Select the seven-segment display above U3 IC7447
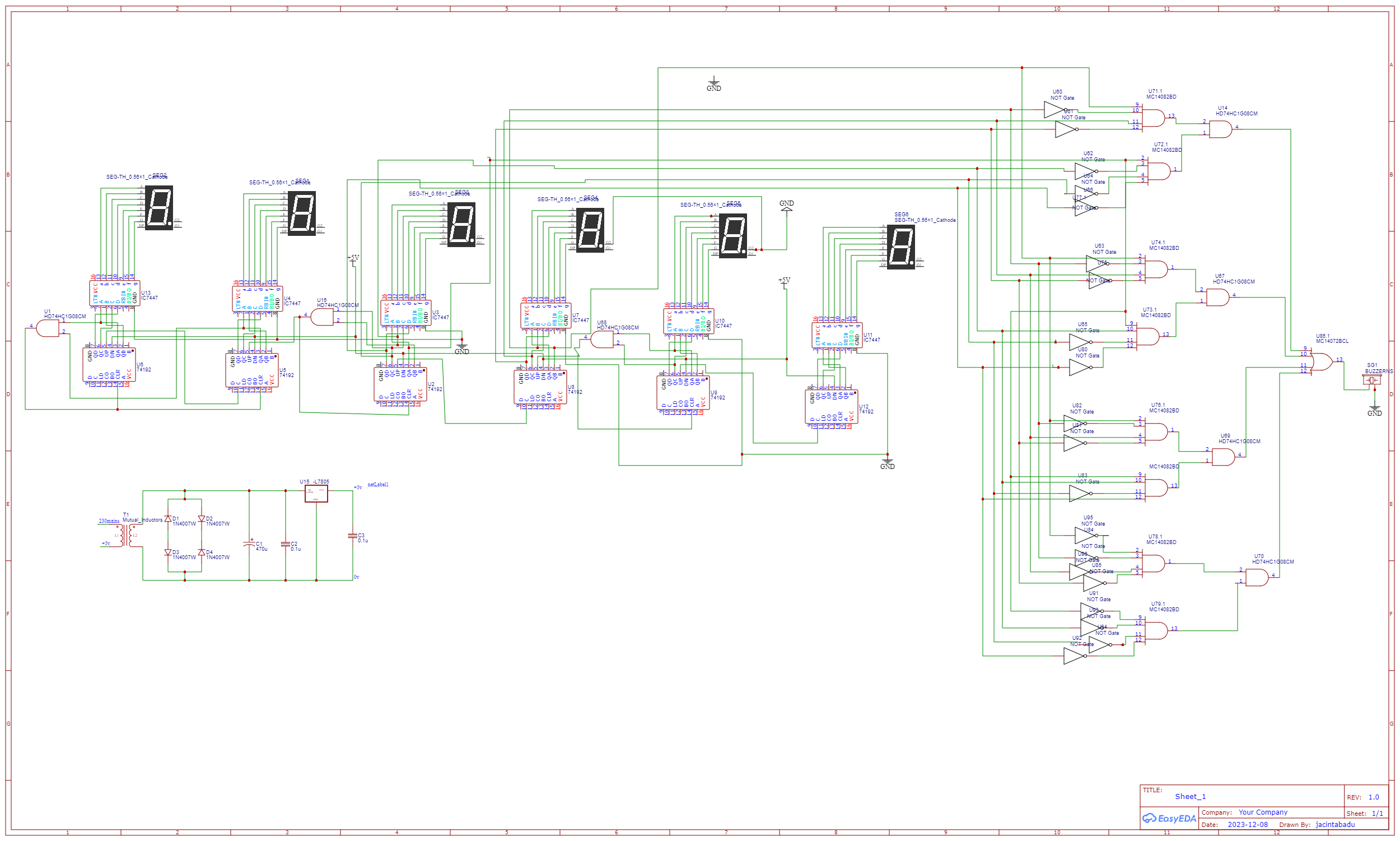This screenshot has width=1400, height=841. (x=461, y=225)
